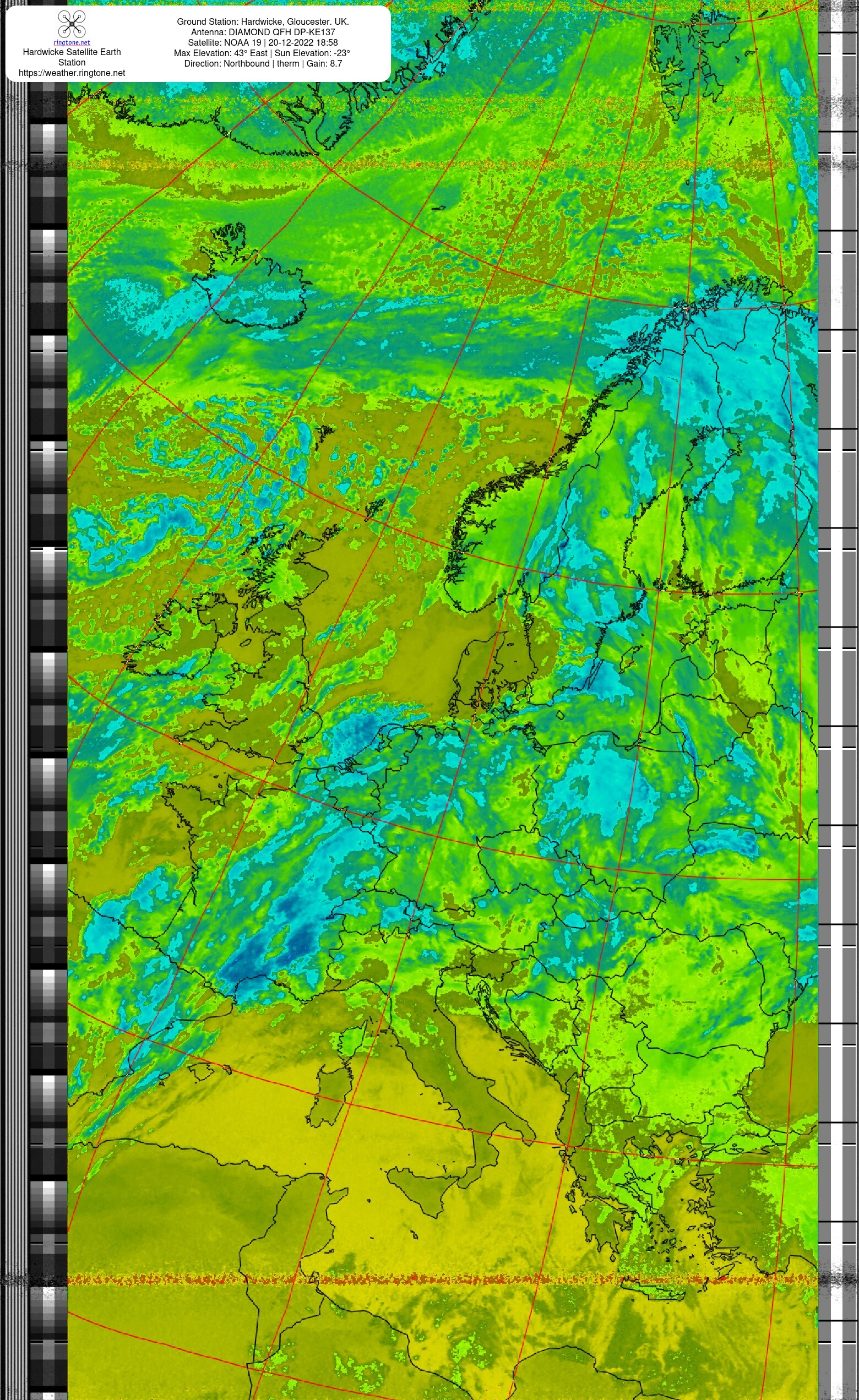Screen dimensions: 859x1400
Task: Click the red-orange noise band across North Africa
Action: 443,1279
